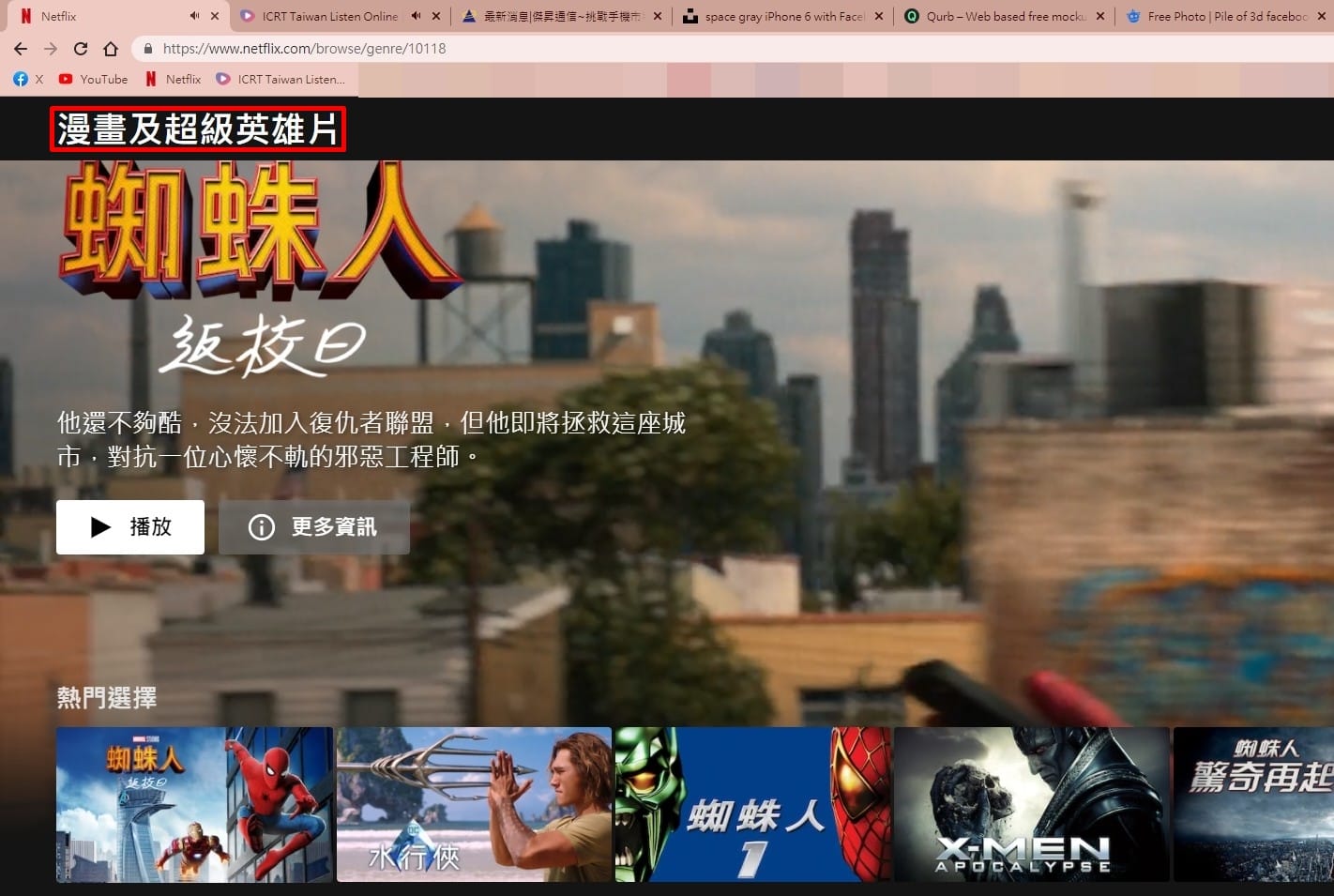Close the space gray iPhone 6 tab
The height and width of the screenshot is (896, 1334).
879,16
